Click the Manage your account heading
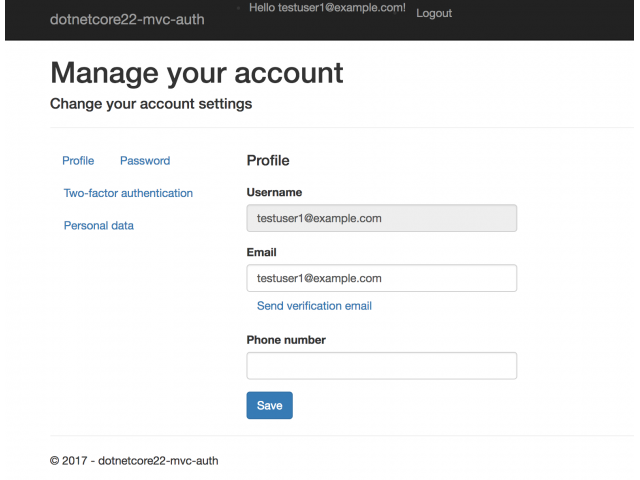The width and height of the screenshot is (640, 480). (197, 73)
